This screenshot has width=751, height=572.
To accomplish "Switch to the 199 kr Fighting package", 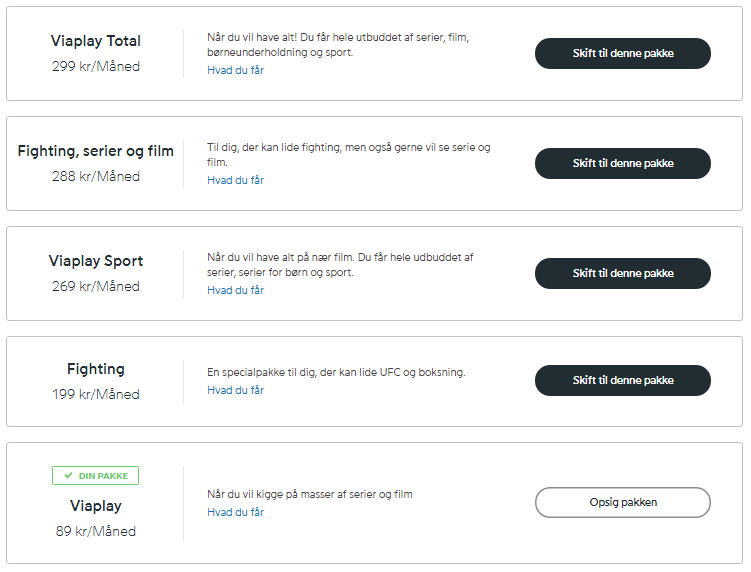I will click(623, 380).
